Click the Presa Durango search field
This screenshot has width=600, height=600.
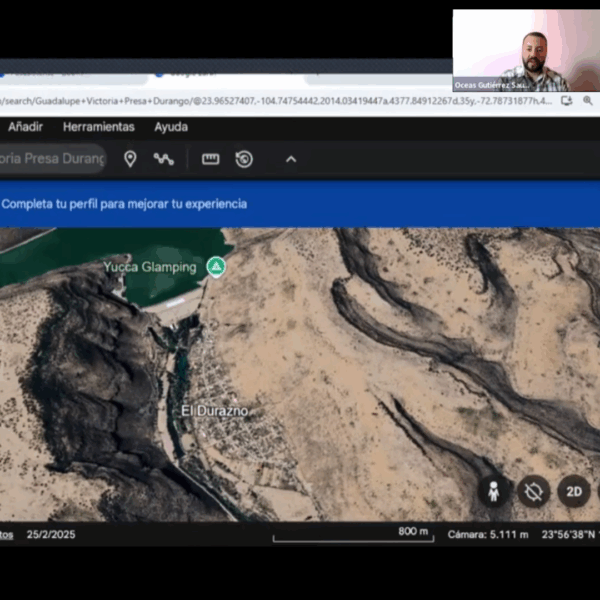tap(52, 159)
